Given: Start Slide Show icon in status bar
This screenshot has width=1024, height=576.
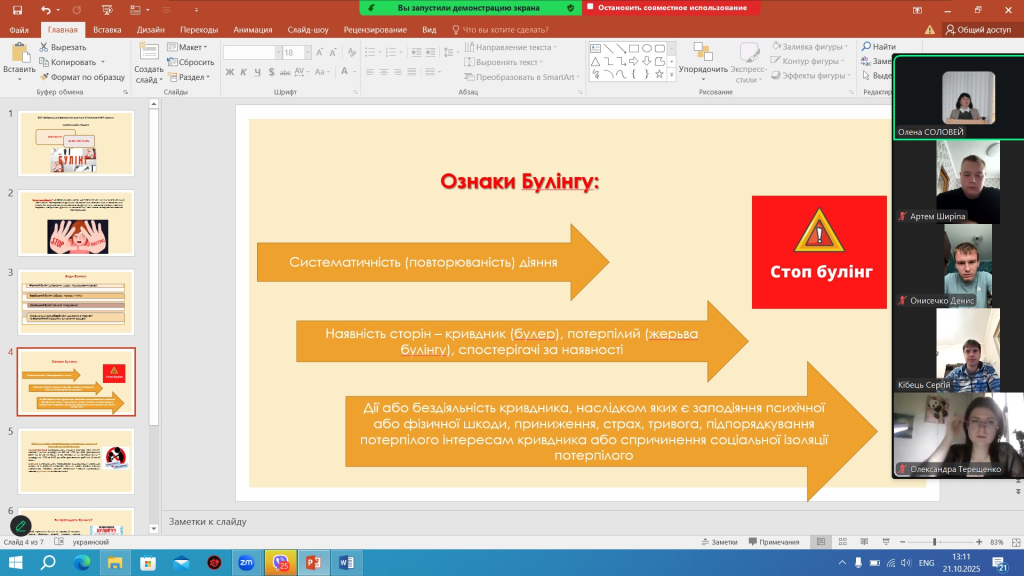Looking at the screenshot, I should (886, 542).
